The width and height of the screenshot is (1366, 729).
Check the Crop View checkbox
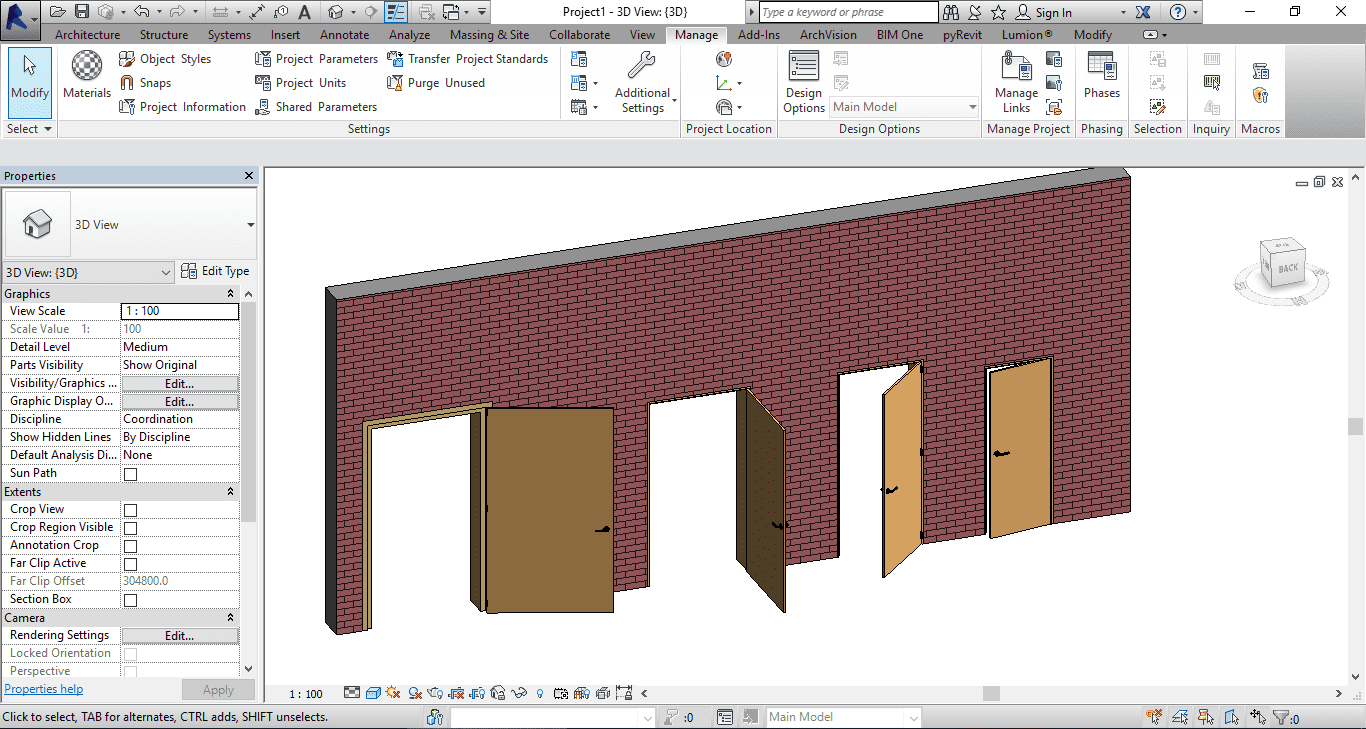(130, 510)
